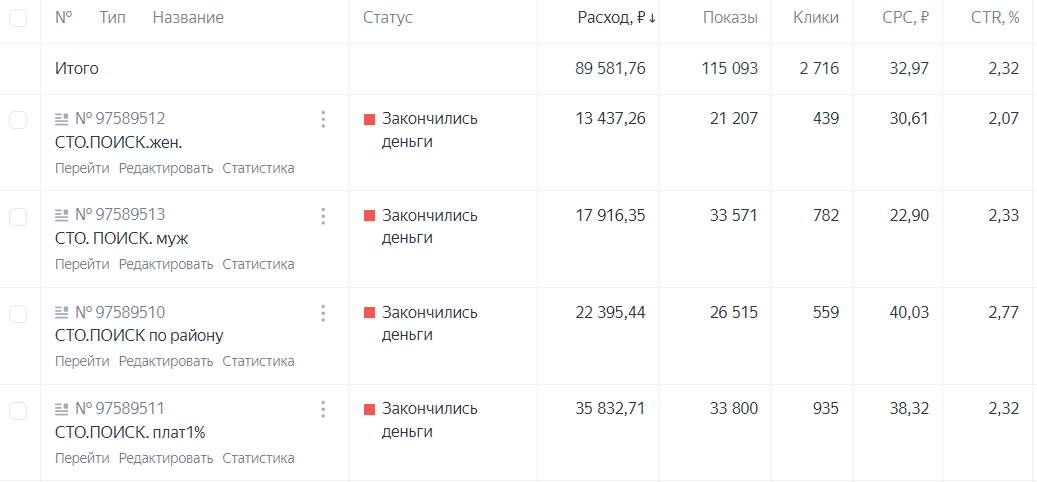Click campaign type icon beside № 97589513
Screen dimensions: 1037x482
point(62,215)
